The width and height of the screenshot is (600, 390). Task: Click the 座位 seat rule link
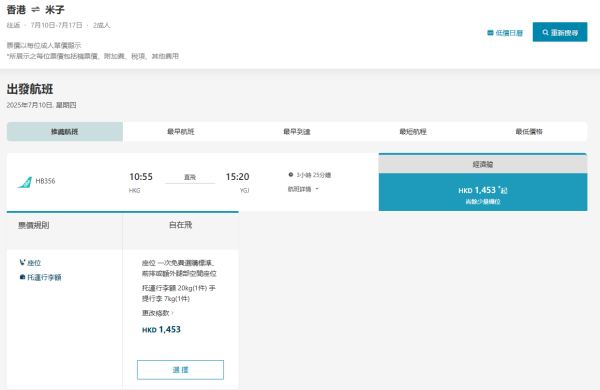34,263
